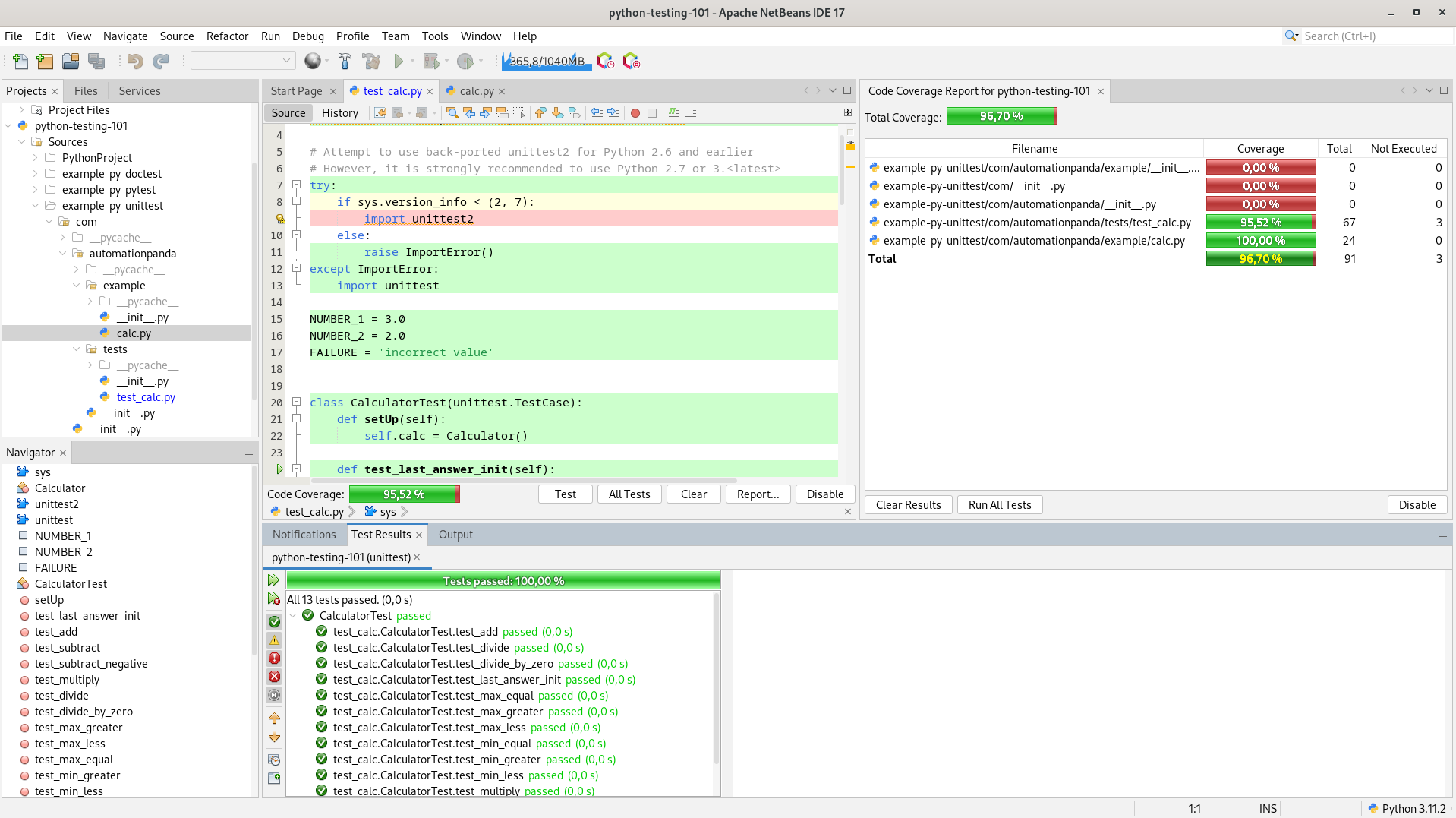Run the project with green play icon
1456x818 pixels.
(399, 62)
